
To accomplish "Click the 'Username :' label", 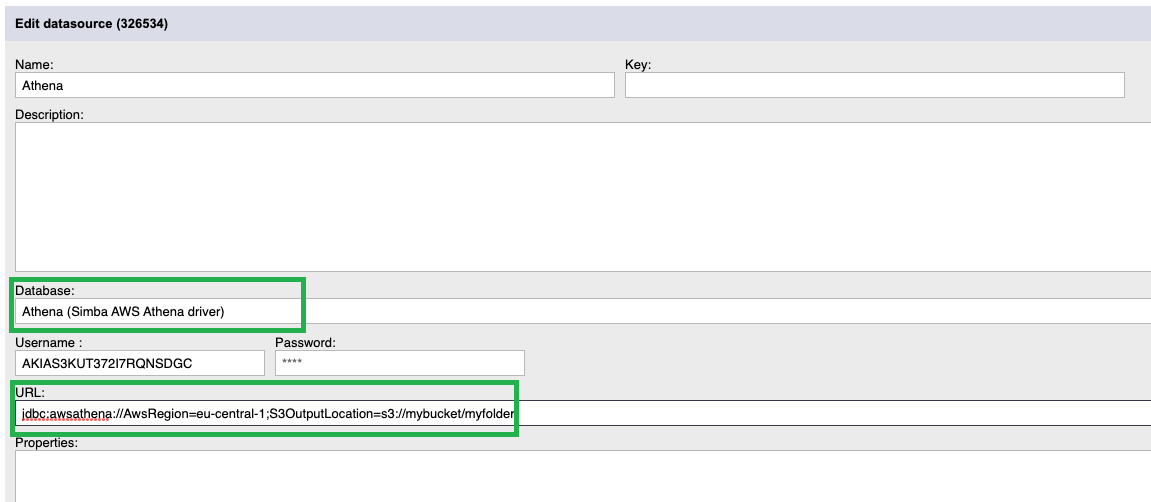I will [46, 342].
